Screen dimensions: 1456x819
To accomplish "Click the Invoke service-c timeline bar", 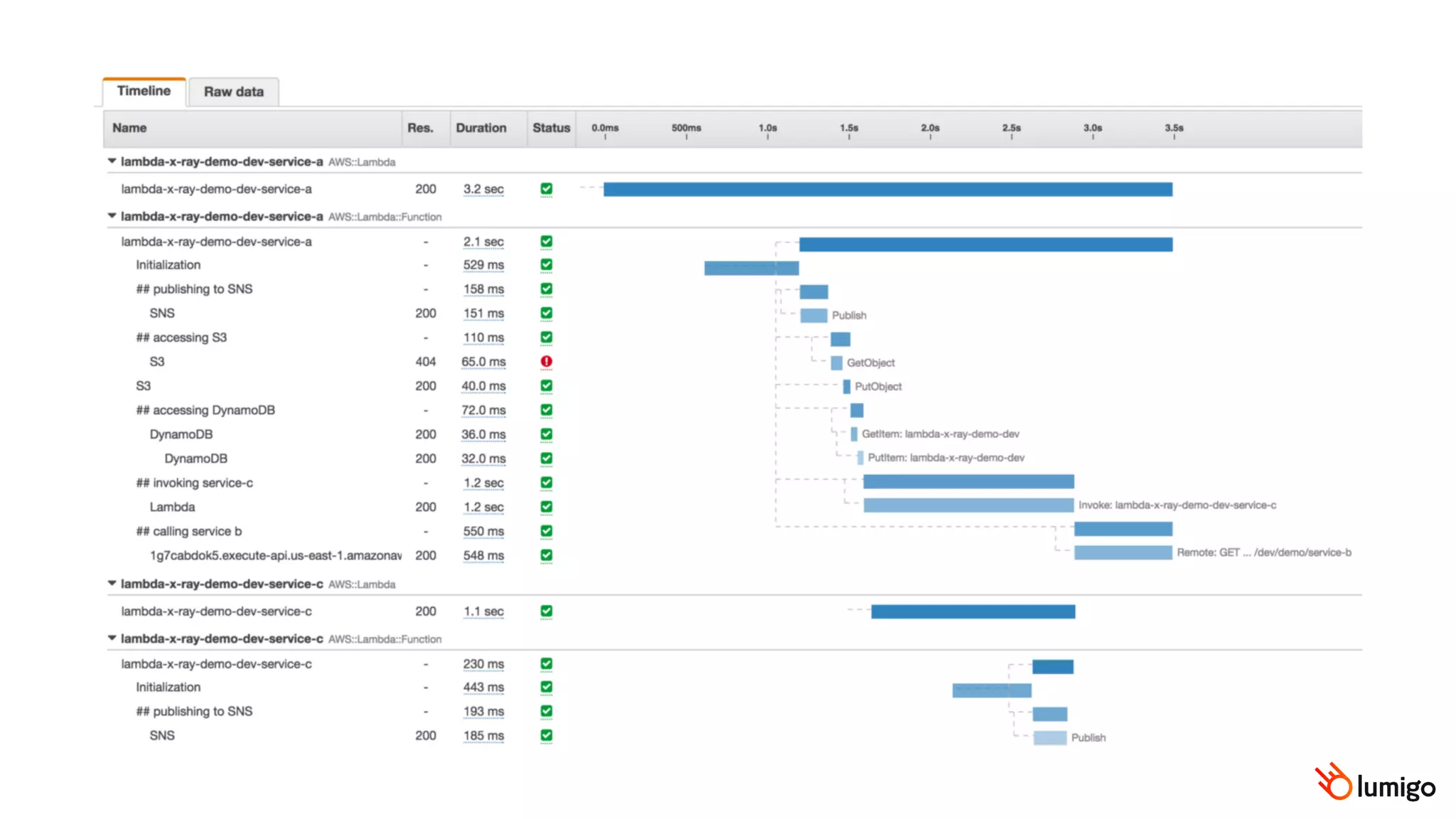I will [x=968, y=505].
